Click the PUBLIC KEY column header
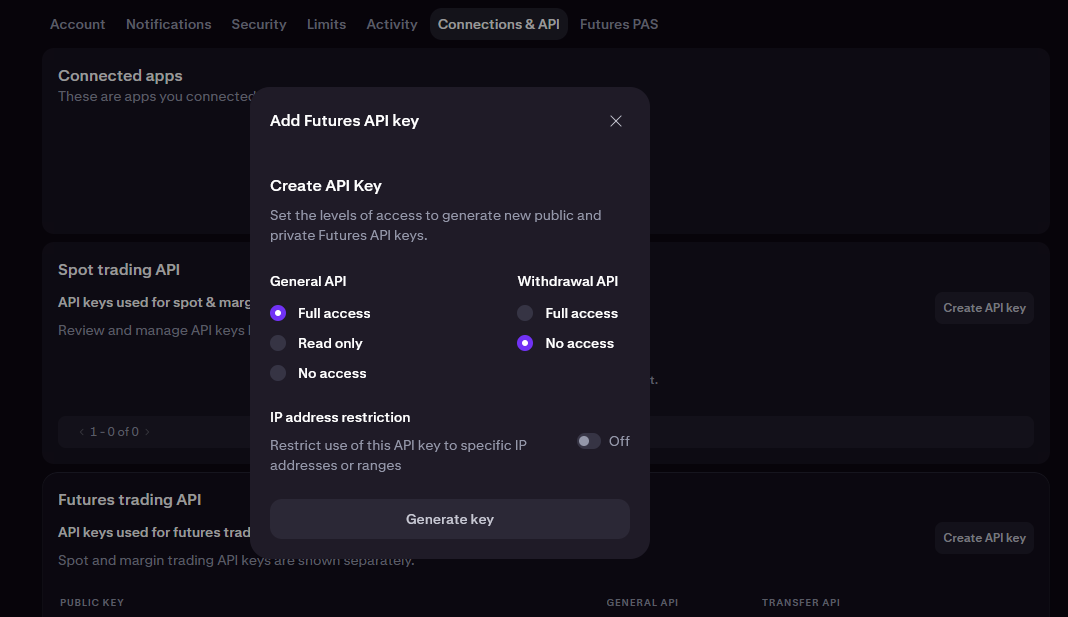 [x=92, y=603]
